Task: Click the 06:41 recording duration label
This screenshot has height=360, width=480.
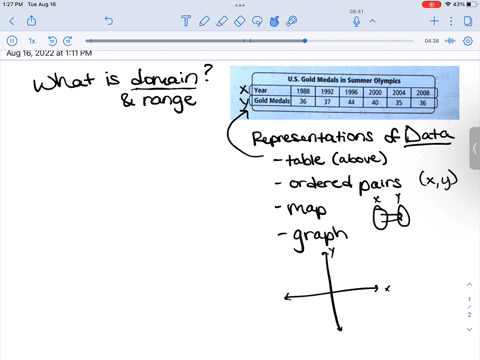Action: click(x=356, y=12)
